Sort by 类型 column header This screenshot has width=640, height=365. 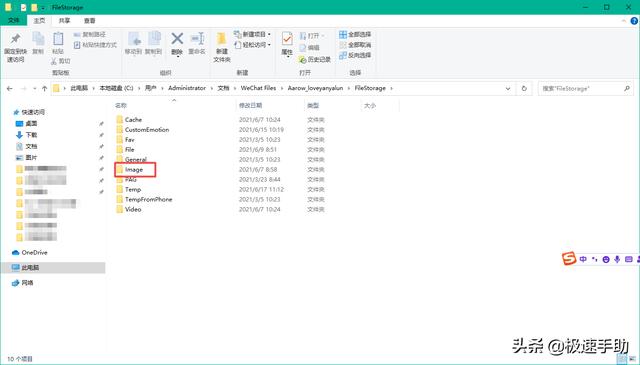click(313, 105)
